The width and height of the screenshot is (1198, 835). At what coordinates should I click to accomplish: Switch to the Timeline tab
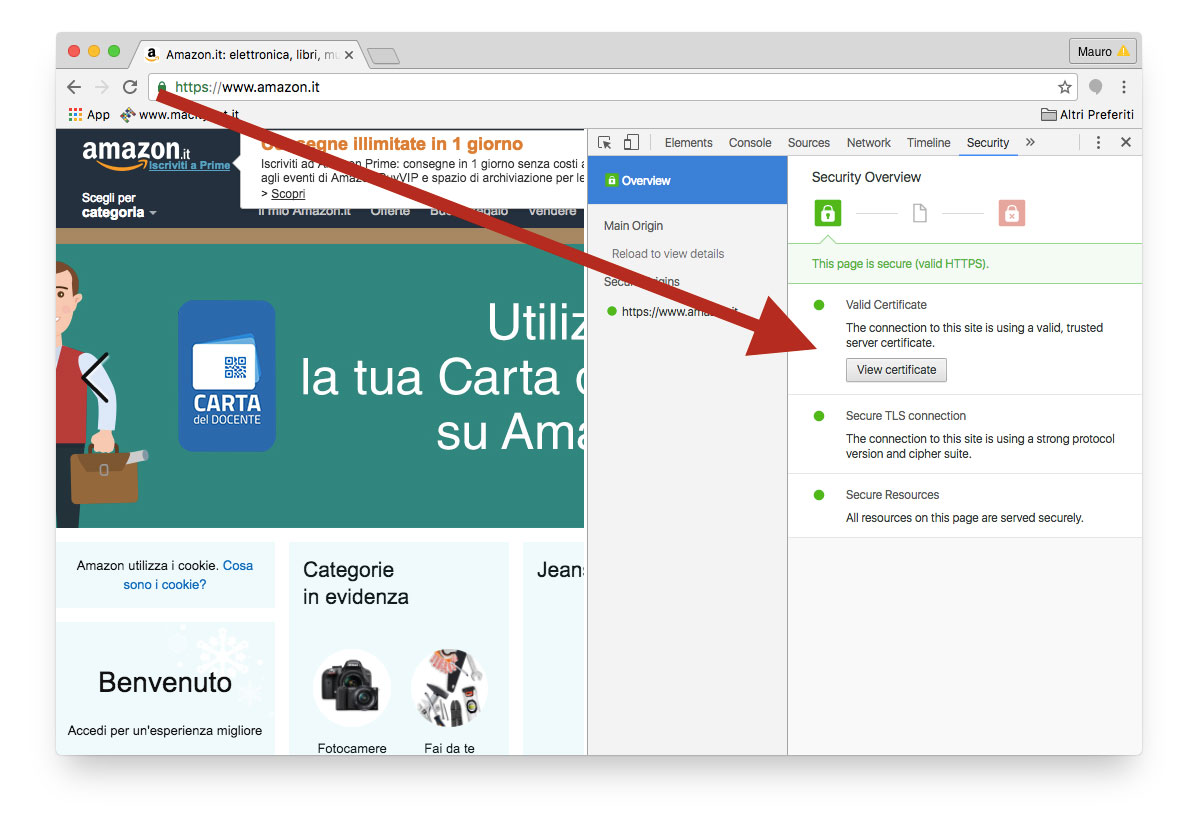coord(928,143)
